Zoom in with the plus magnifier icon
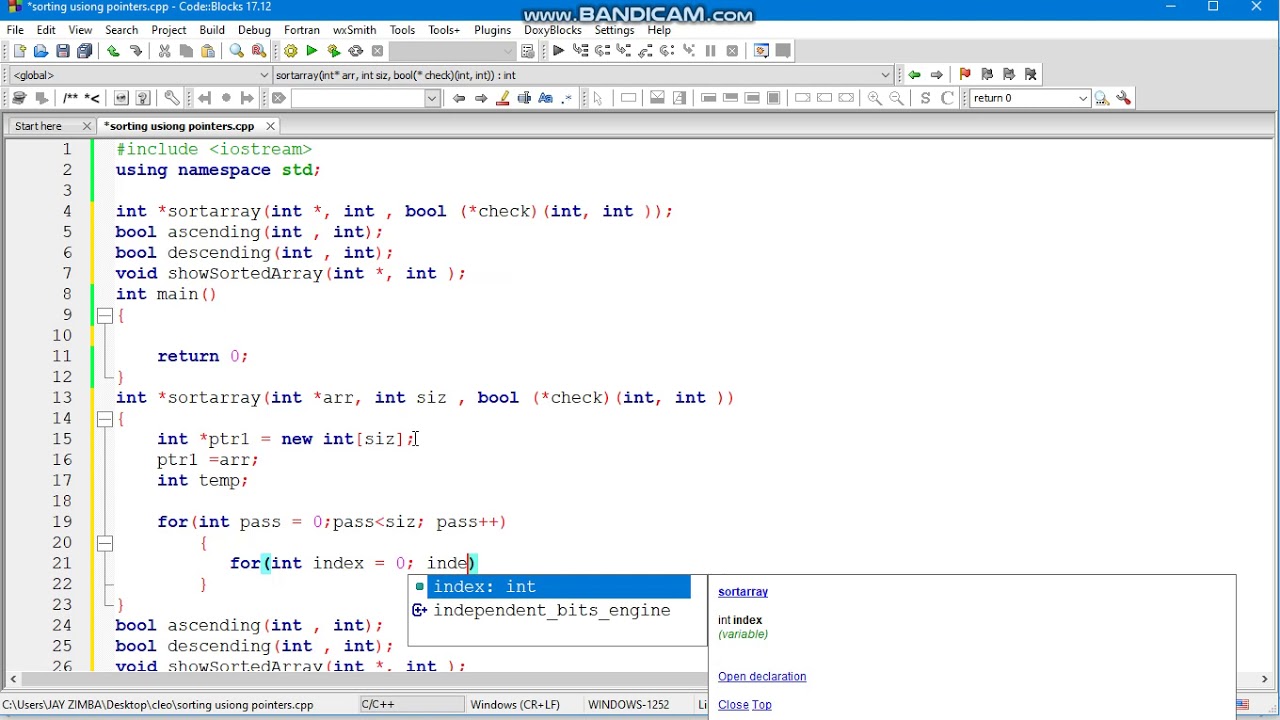The width and height of the screenshot is (1280, 720). click(875, 98)
